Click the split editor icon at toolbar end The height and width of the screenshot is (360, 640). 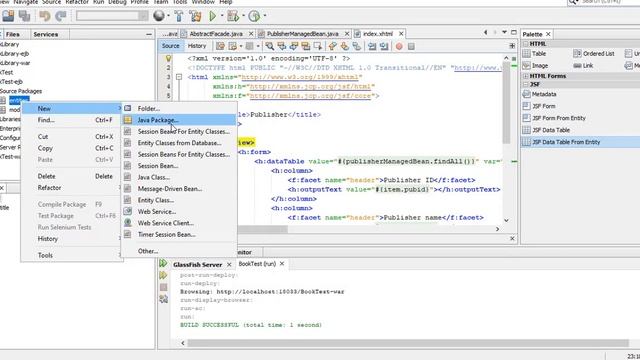(512, 46)
